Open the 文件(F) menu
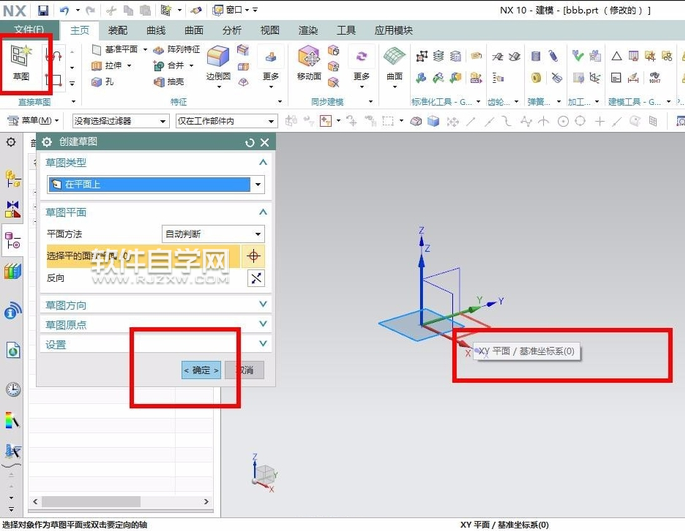The width and height of the screenshot is (685, 531). (28, 30)
